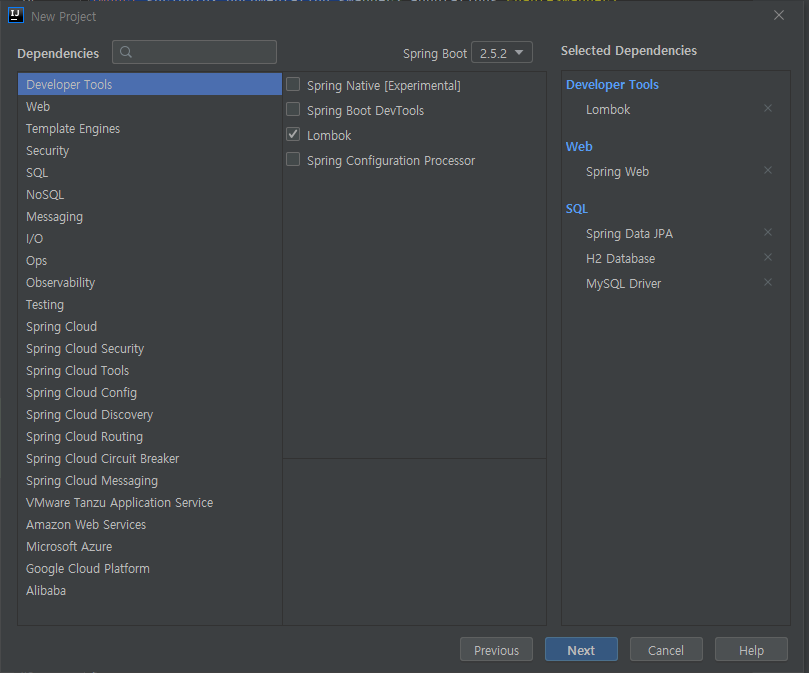This screenshot has height=673, width=809.
Task: Select Spring Web in Selected Dependencies
Action: click(x=617, y=172)
